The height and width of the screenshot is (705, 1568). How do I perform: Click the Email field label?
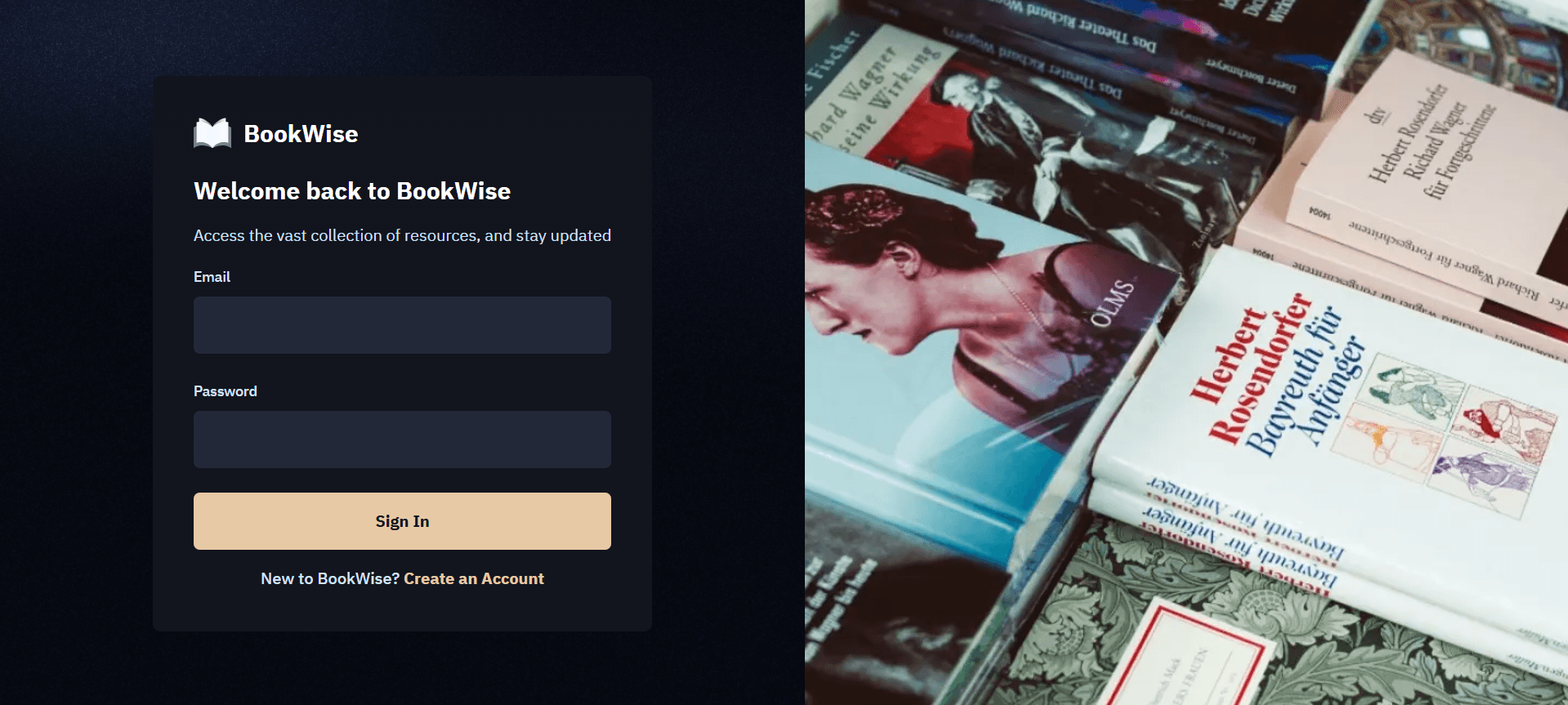click(x=212, y=277)
